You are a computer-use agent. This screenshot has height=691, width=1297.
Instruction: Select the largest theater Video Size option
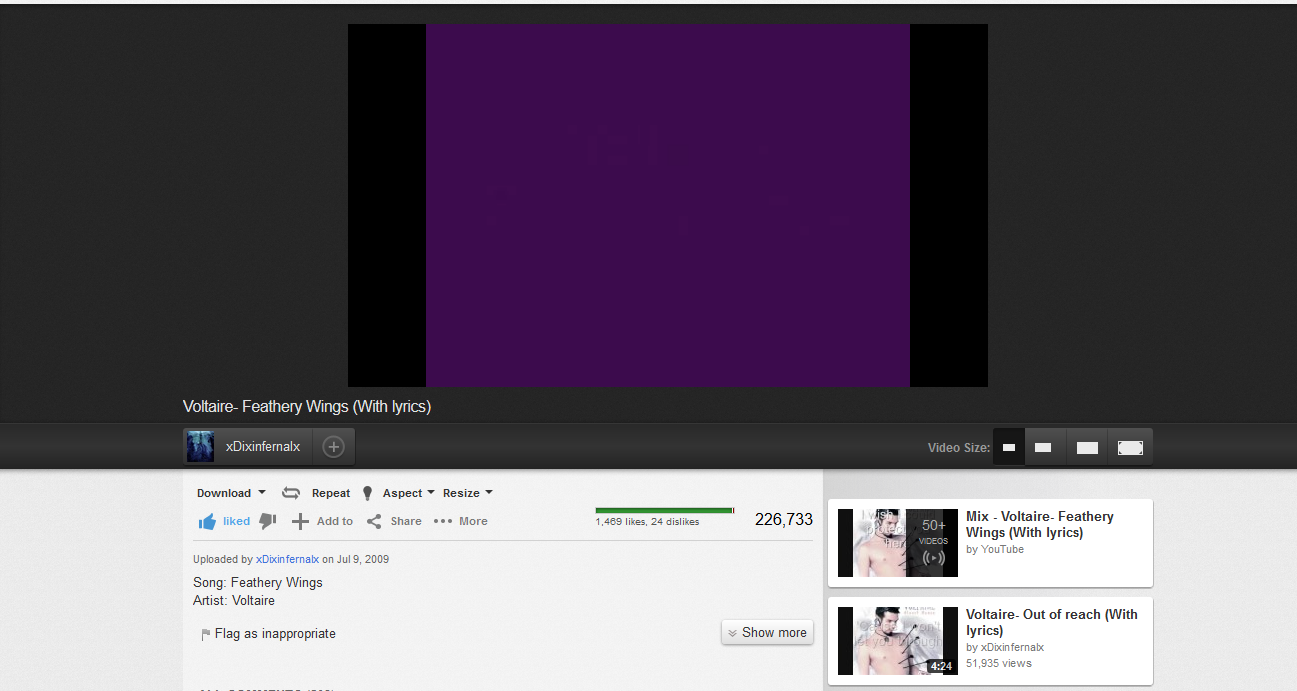point(1130,447)
